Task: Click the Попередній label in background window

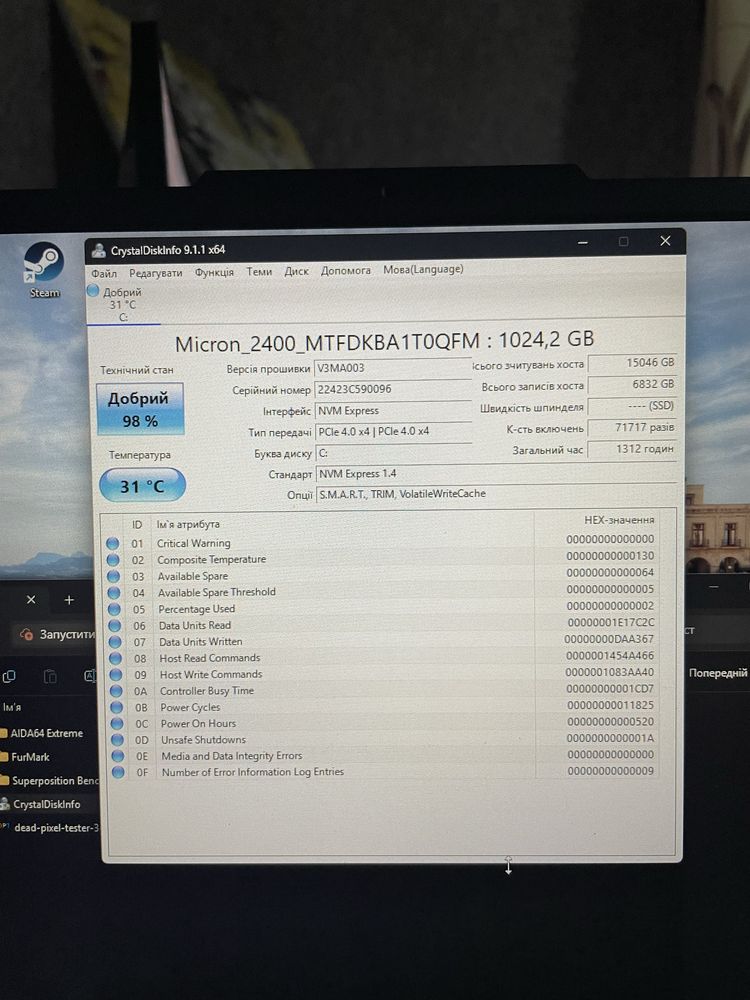Action: click(x=717, y=673)
